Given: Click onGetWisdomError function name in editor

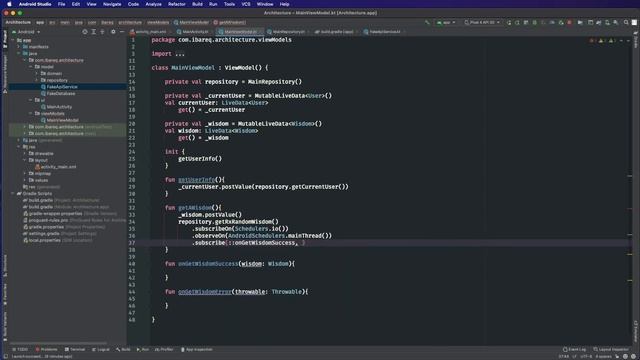Looking at the screenshot, I should pyautogui.click(x=204, y=292).
